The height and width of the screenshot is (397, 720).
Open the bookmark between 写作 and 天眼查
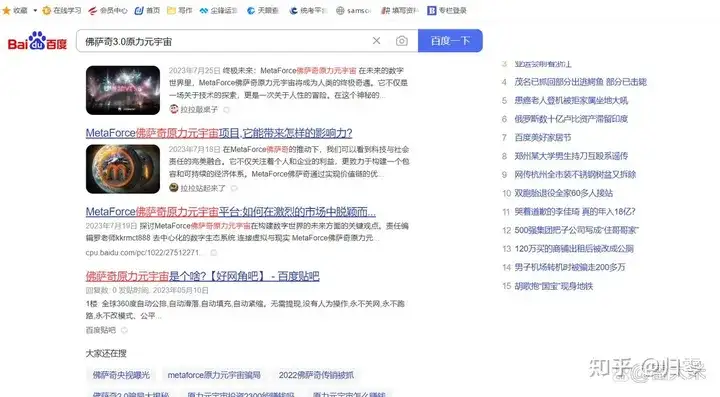click(x=219, y=11)
